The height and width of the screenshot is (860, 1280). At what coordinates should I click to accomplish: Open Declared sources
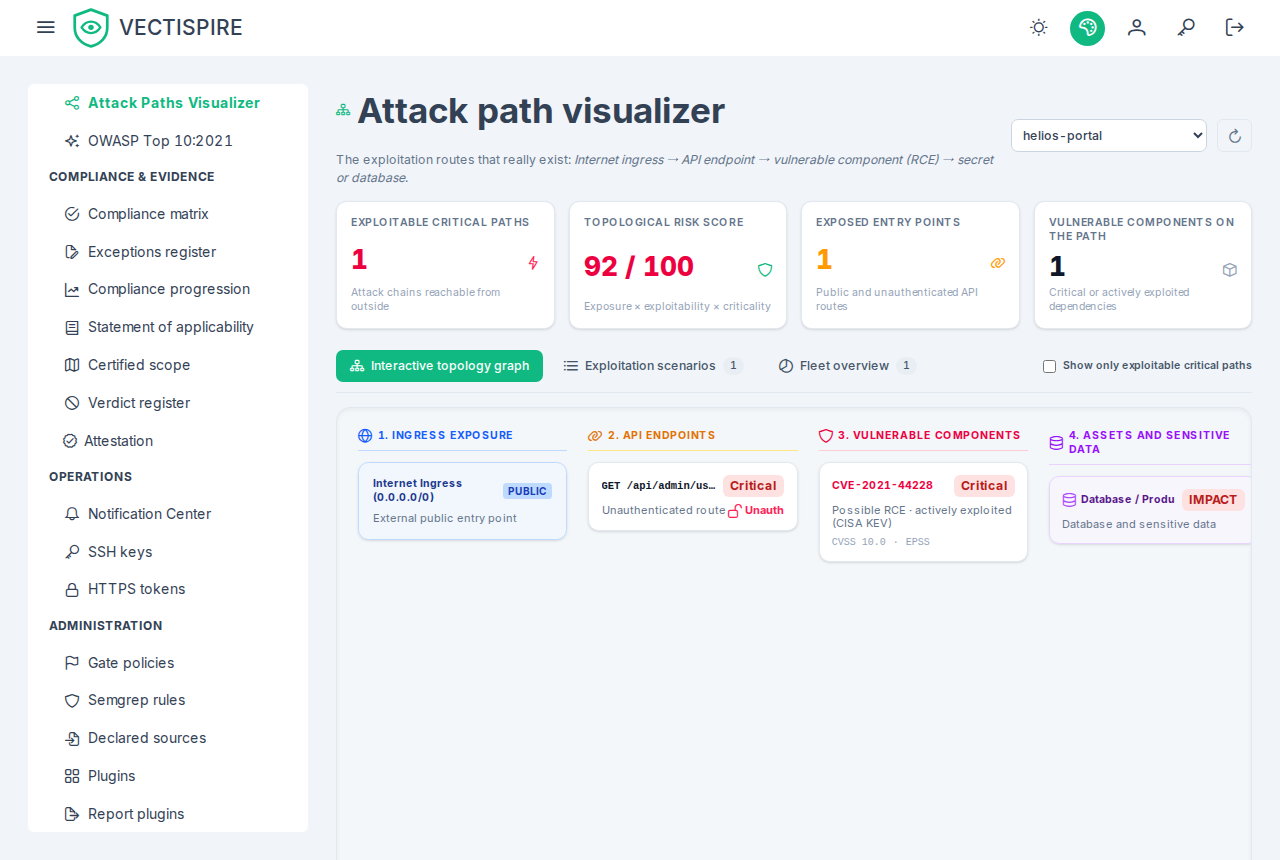tap(168, 738)
